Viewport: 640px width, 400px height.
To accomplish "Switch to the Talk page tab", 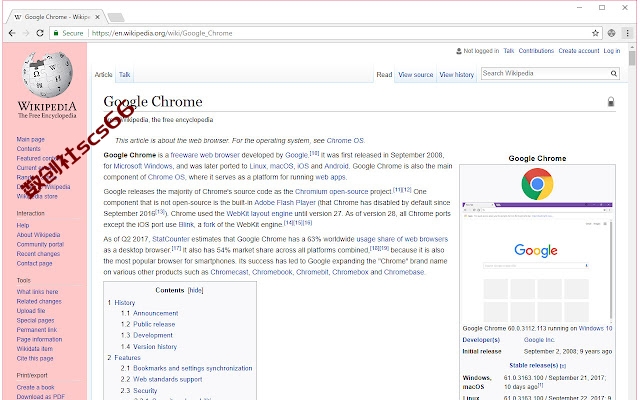I will [124, 75].
